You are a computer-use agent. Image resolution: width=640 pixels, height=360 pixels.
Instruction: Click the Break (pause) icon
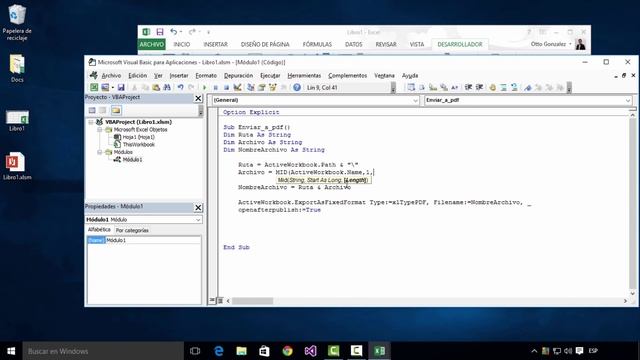pos(216,87)
